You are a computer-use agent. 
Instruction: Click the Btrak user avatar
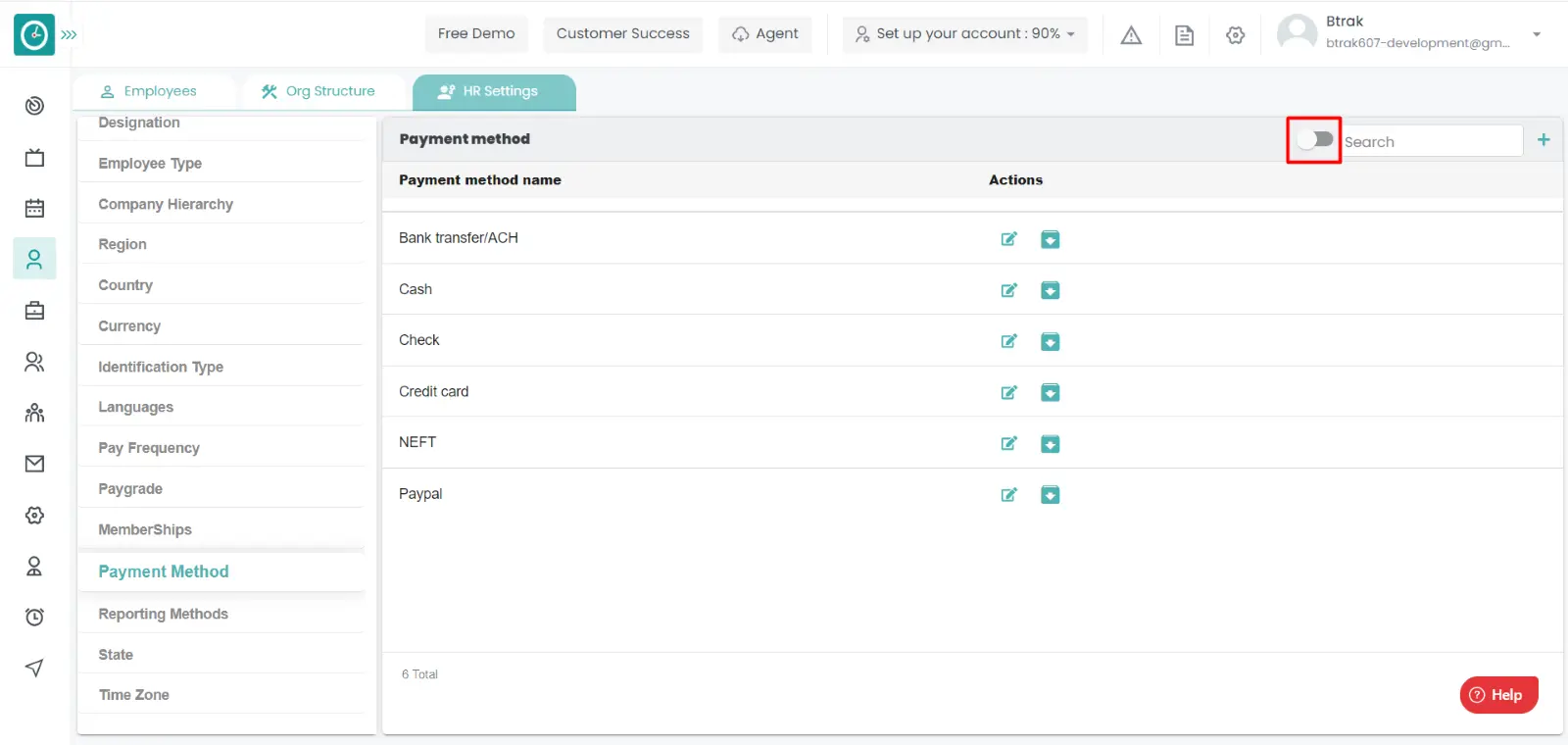pos(1297,32)
